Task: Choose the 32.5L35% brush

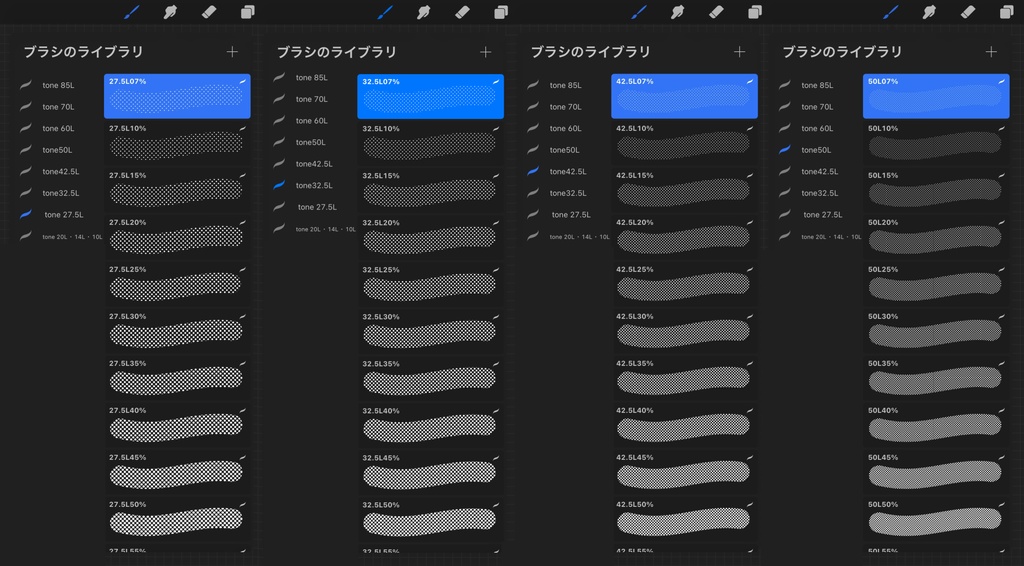Action: [x=430, y=378]
